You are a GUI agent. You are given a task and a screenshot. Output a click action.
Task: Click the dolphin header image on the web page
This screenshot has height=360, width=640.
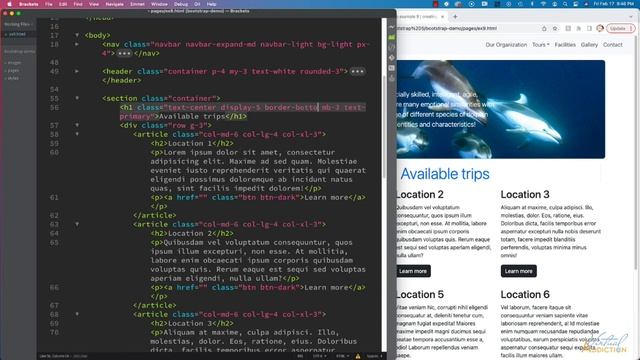(x=501, y=109)
